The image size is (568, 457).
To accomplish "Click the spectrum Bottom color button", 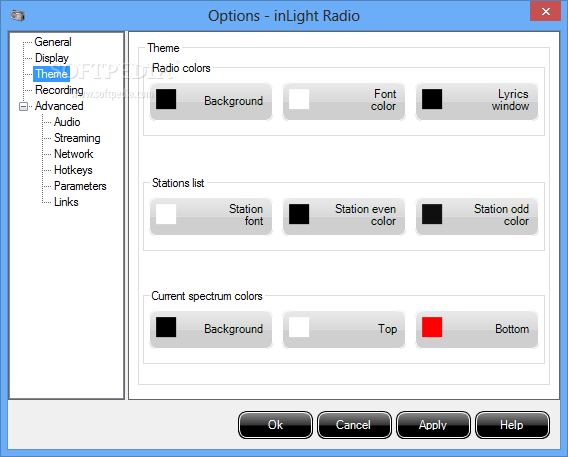I will pyautogui.click(x=477, y=329).
